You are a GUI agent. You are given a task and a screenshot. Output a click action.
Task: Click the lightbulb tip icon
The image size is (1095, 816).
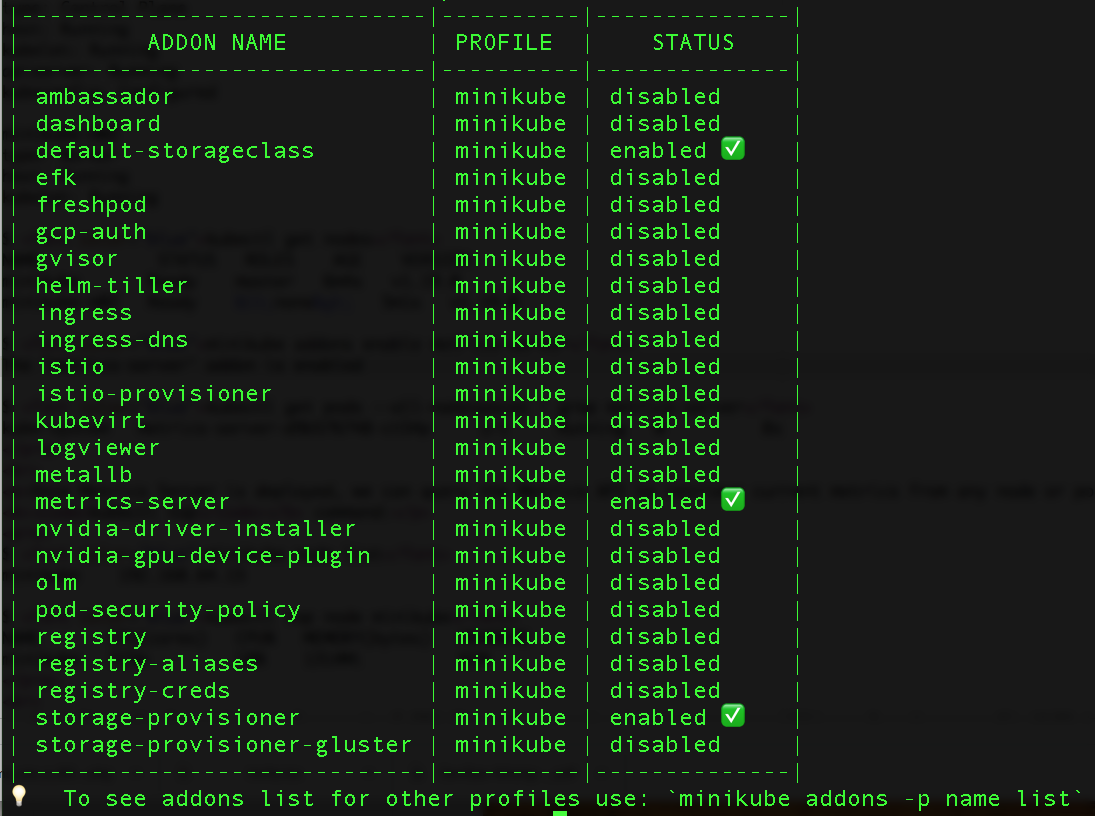[x=19, y=796]
